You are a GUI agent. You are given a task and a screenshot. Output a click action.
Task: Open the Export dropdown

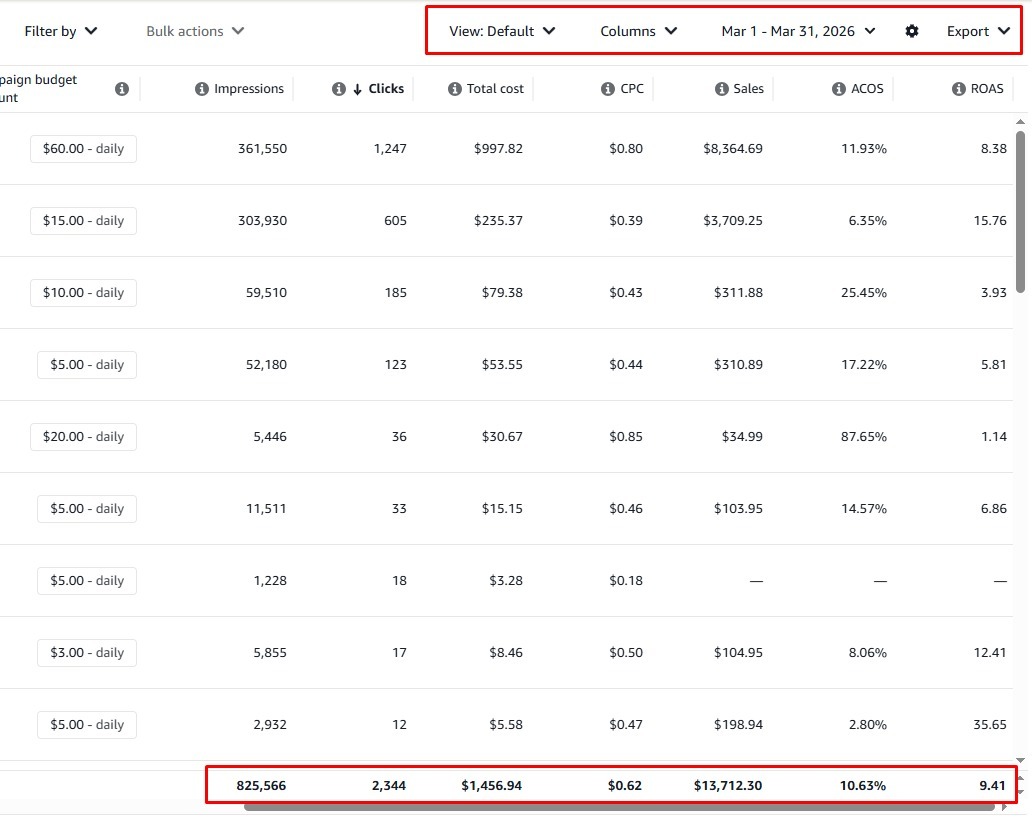click(x=978, y=31)
